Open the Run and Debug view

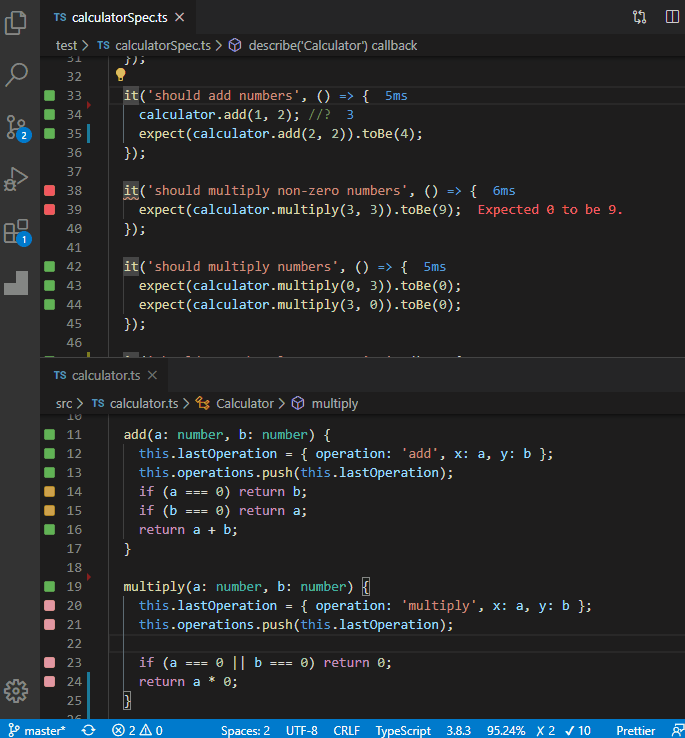click(16, 180)
